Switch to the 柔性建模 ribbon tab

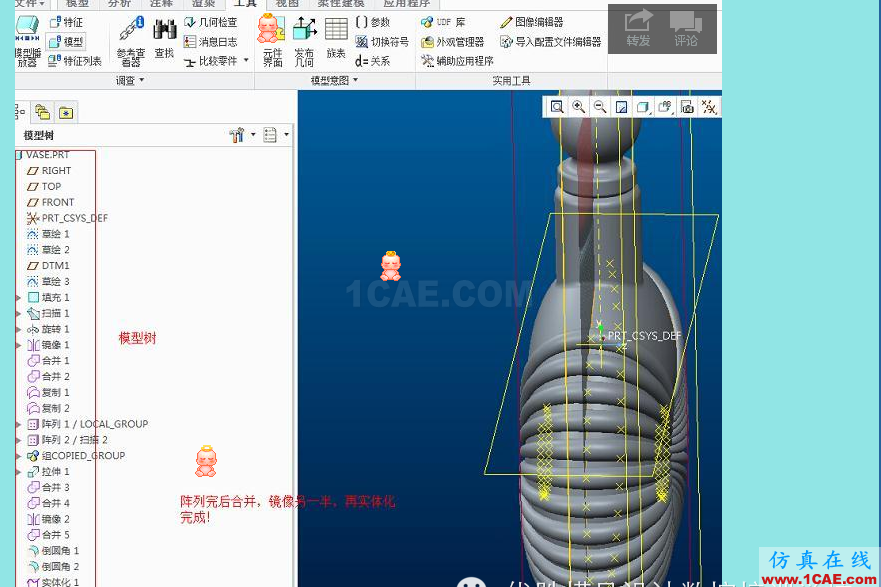pos(340,3)
